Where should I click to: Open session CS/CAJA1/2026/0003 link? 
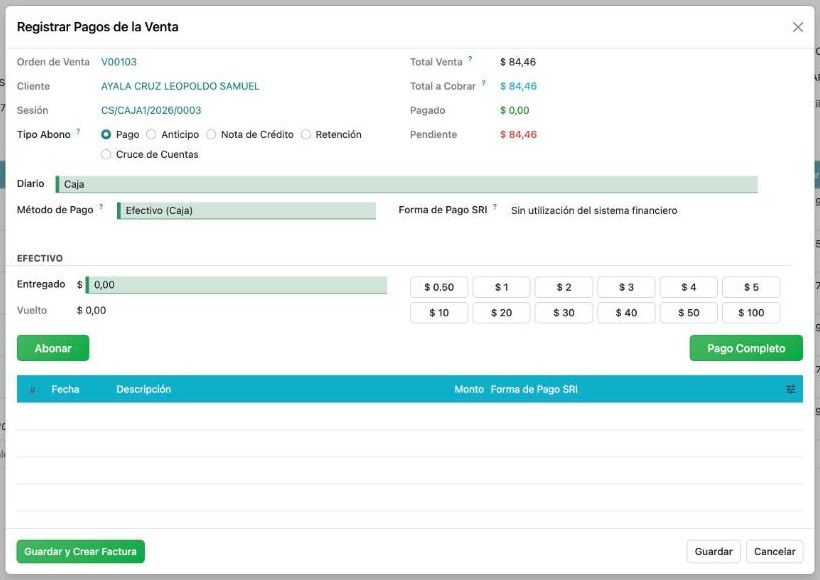pyautogui.click(x=151, y=110)
